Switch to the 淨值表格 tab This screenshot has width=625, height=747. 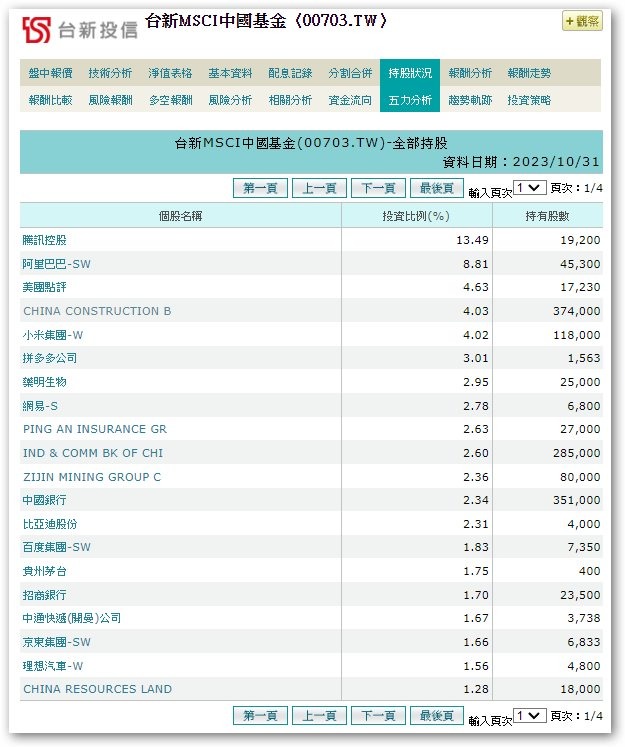(x=170, y=73)
